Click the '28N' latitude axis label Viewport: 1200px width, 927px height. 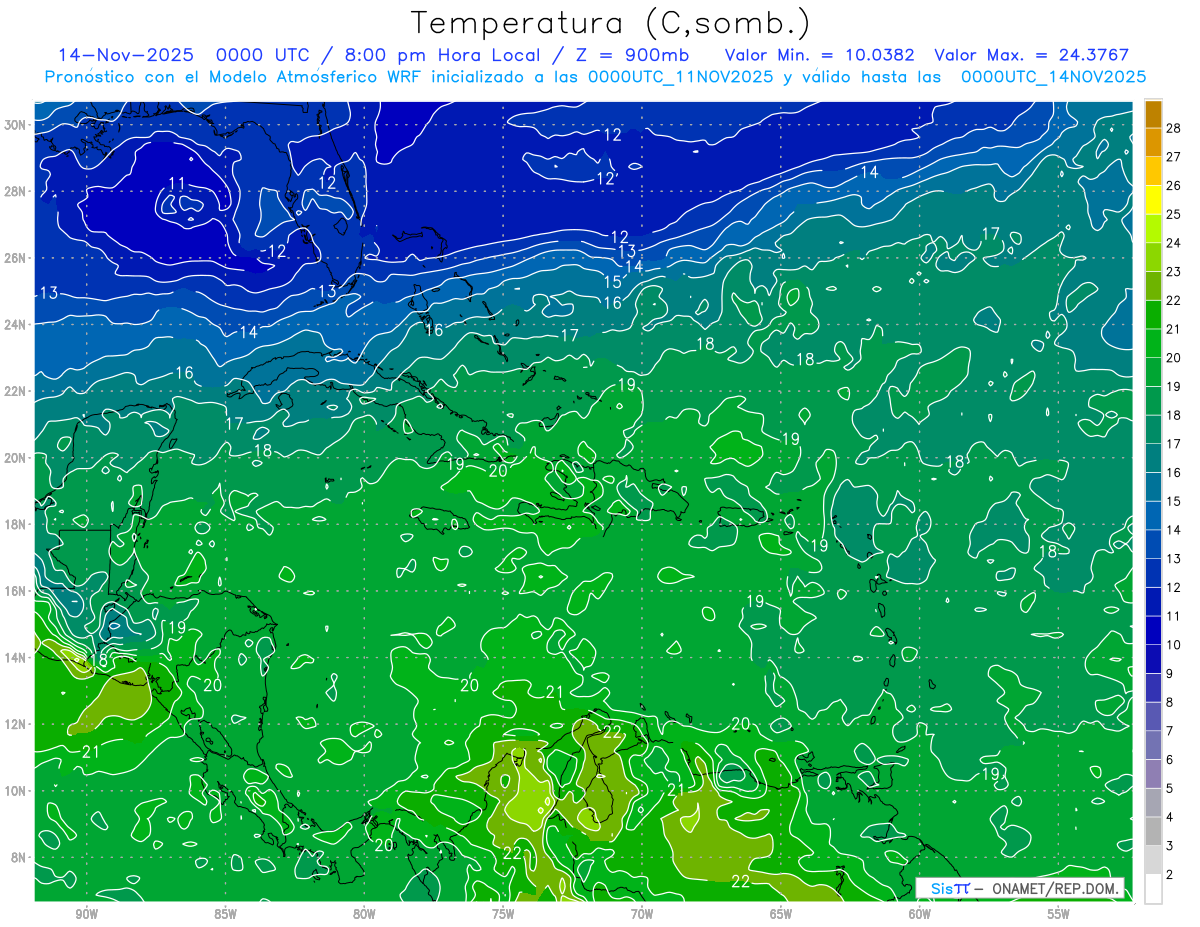[x=15, y=191]
